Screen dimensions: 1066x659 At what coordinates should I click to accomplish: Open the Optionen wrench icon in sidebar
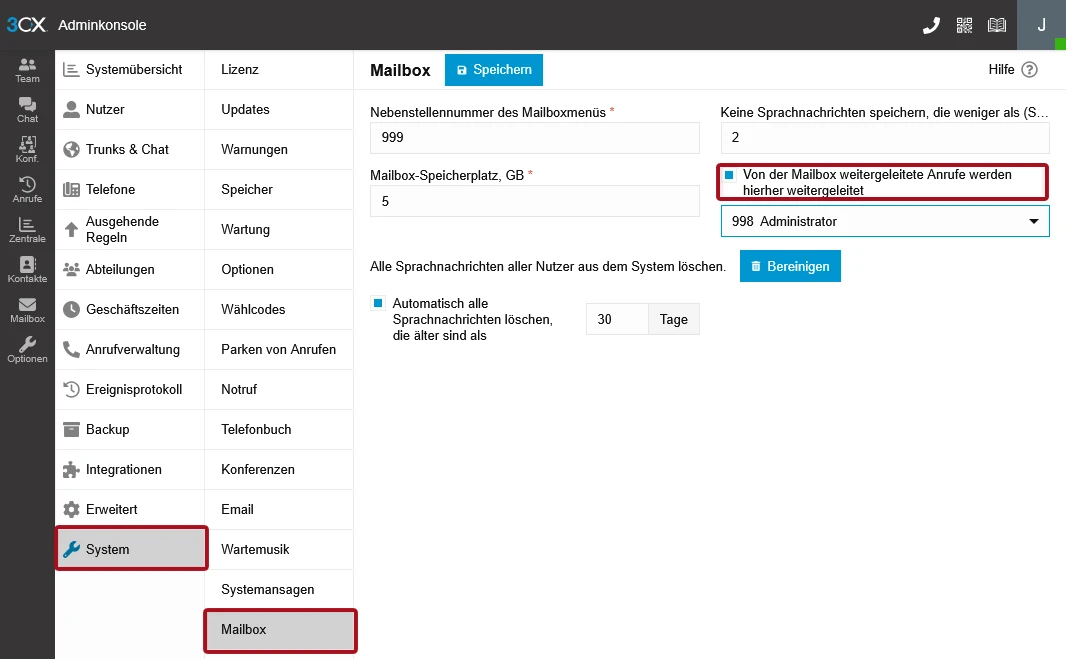pyautogui.click(x=27, y=349)
